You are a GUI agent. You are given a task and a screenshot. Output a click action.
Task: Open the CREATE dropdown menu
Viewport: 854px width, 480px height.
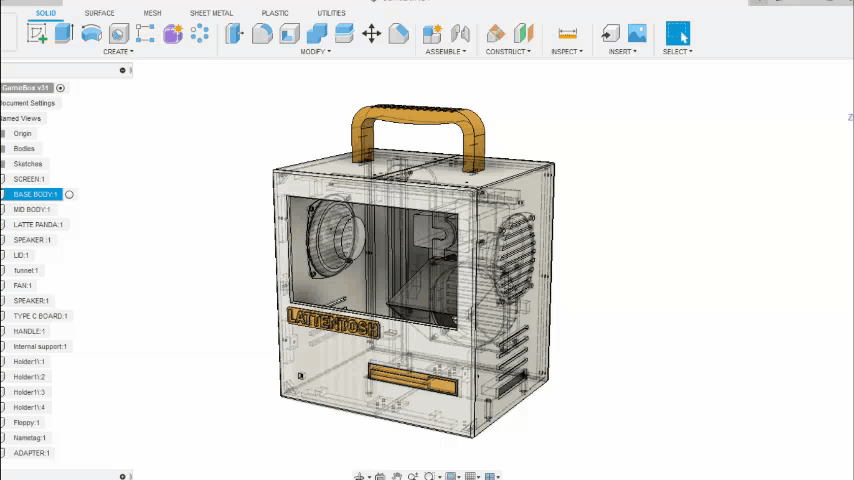[118, 52]
